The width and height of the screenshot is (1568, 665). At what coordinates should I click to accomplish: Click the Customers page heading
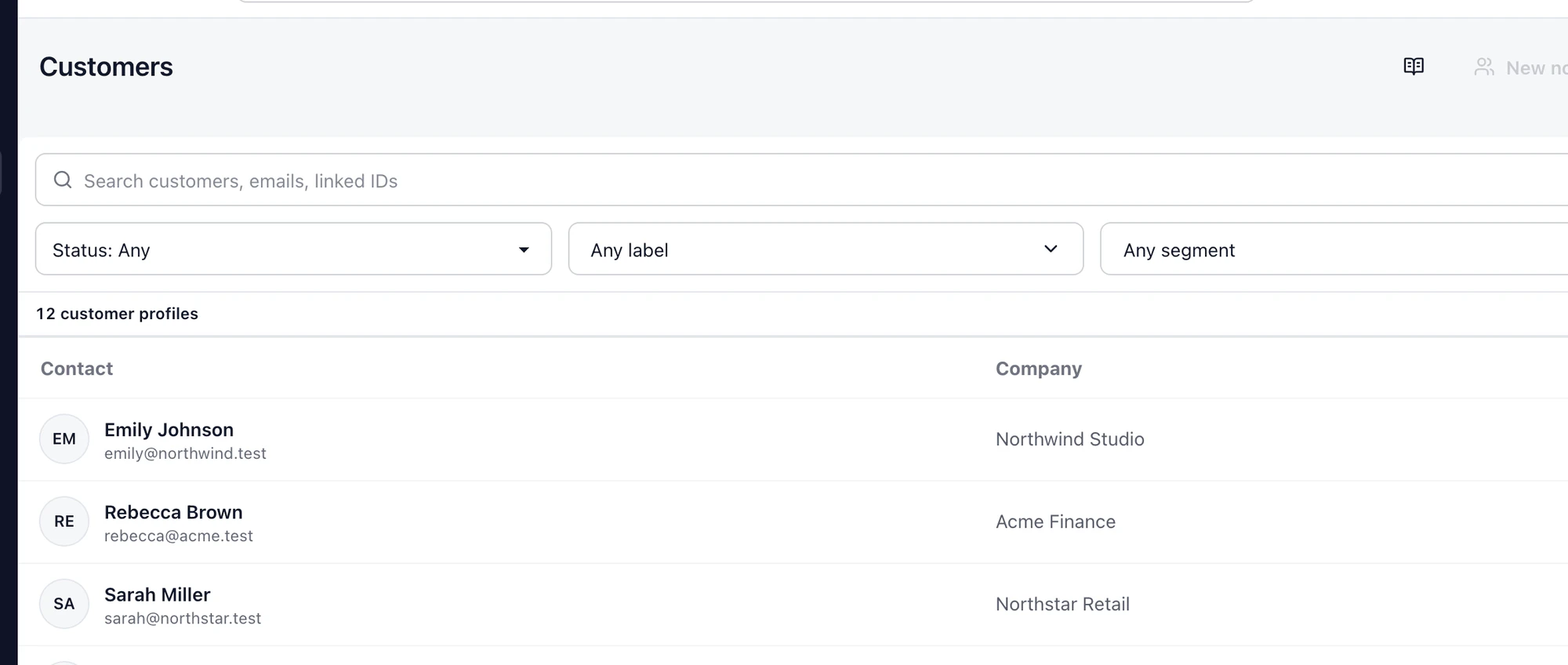[106, 67]
